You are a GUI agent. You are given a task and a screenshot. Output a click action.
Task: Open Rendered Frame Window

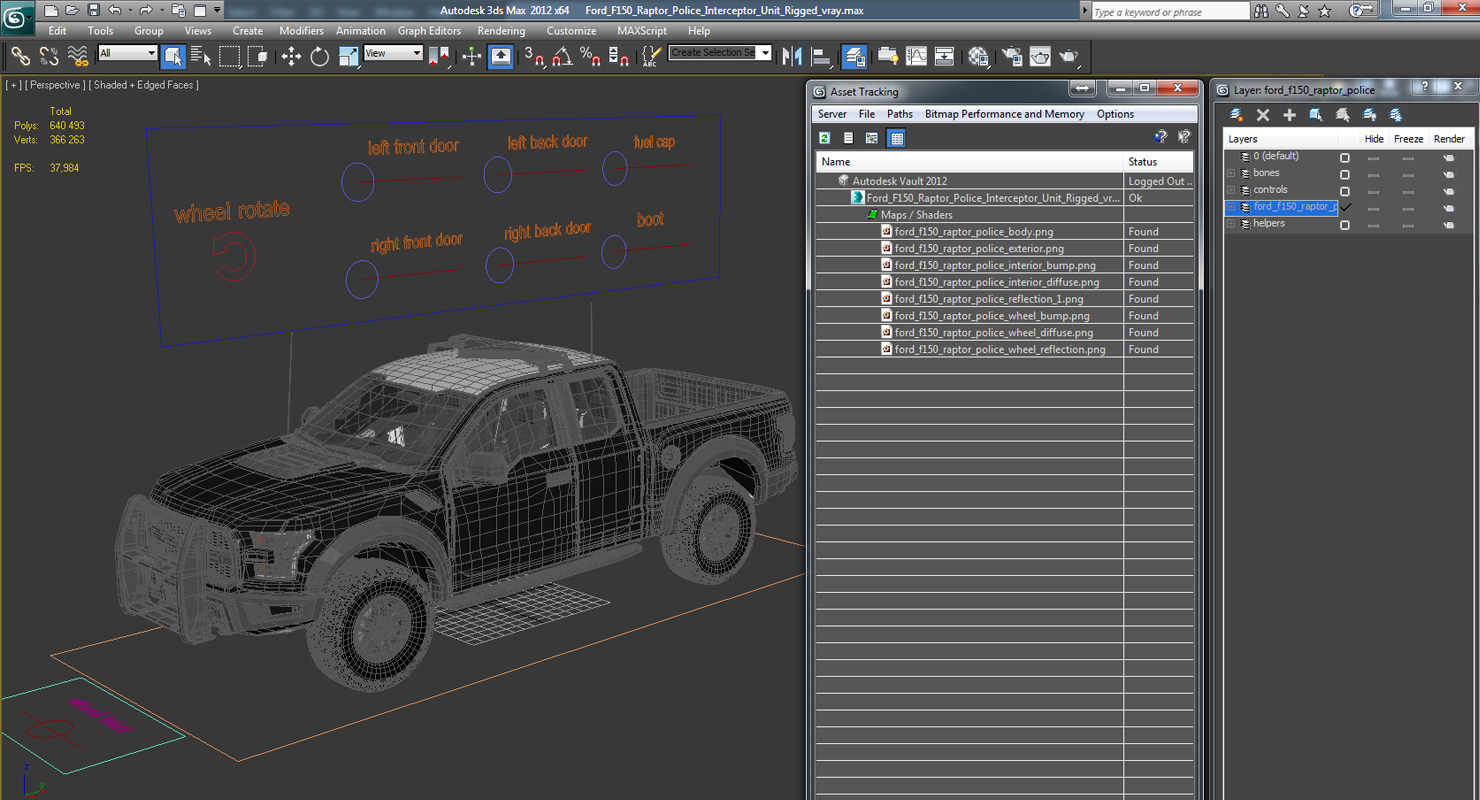coord(1040,56)
